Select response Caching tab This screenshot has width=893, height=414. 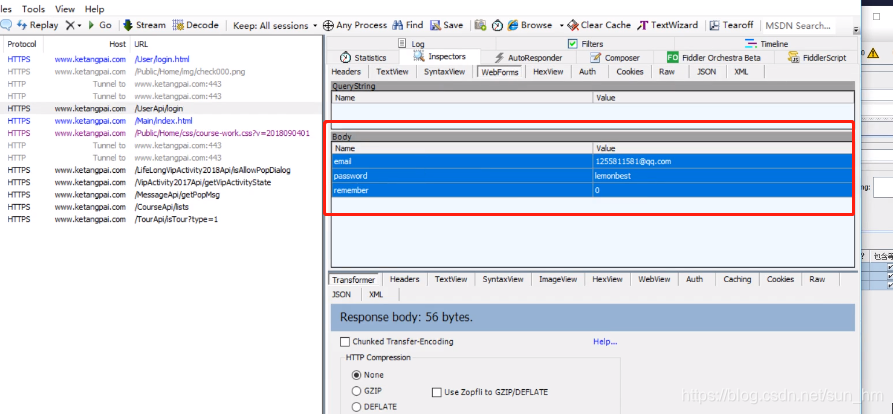tap(737, 279)
